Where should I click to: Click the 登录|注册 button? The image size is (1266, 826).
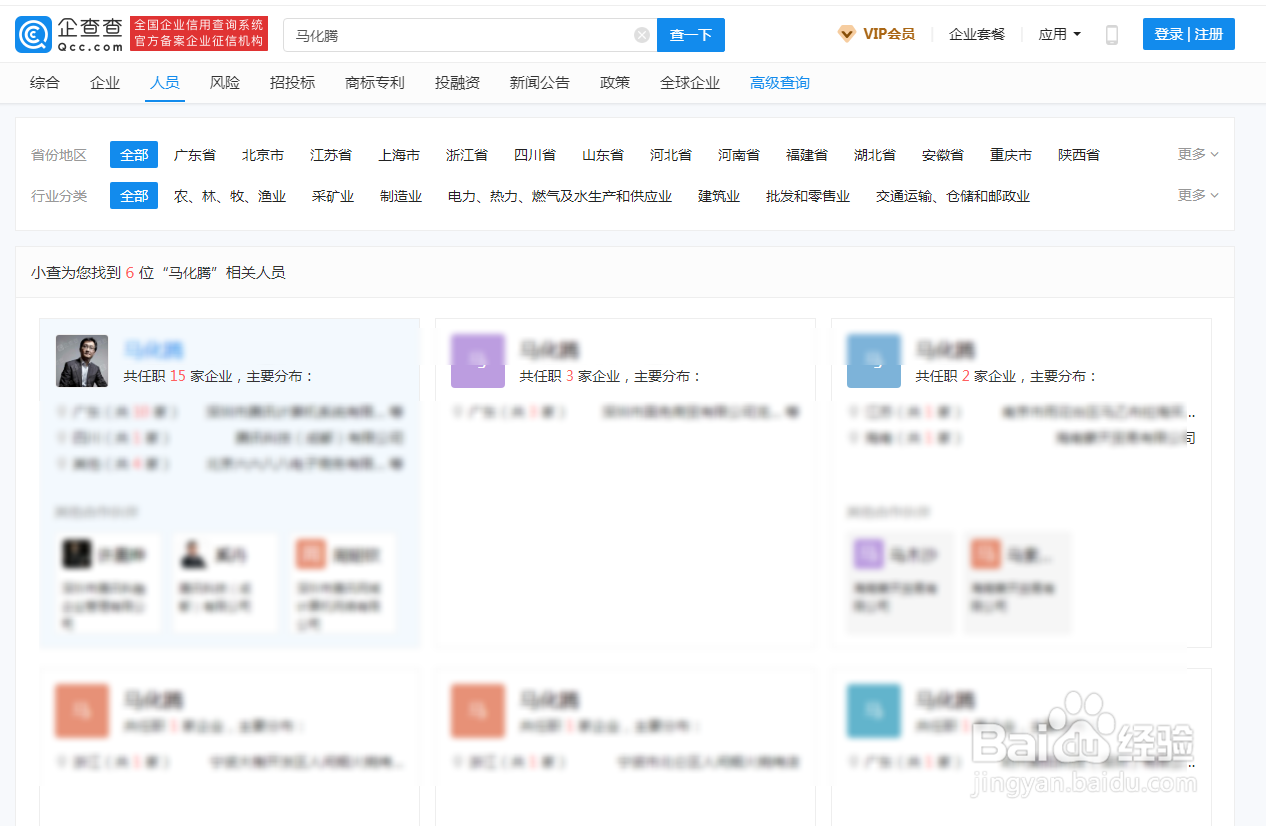1188,33
